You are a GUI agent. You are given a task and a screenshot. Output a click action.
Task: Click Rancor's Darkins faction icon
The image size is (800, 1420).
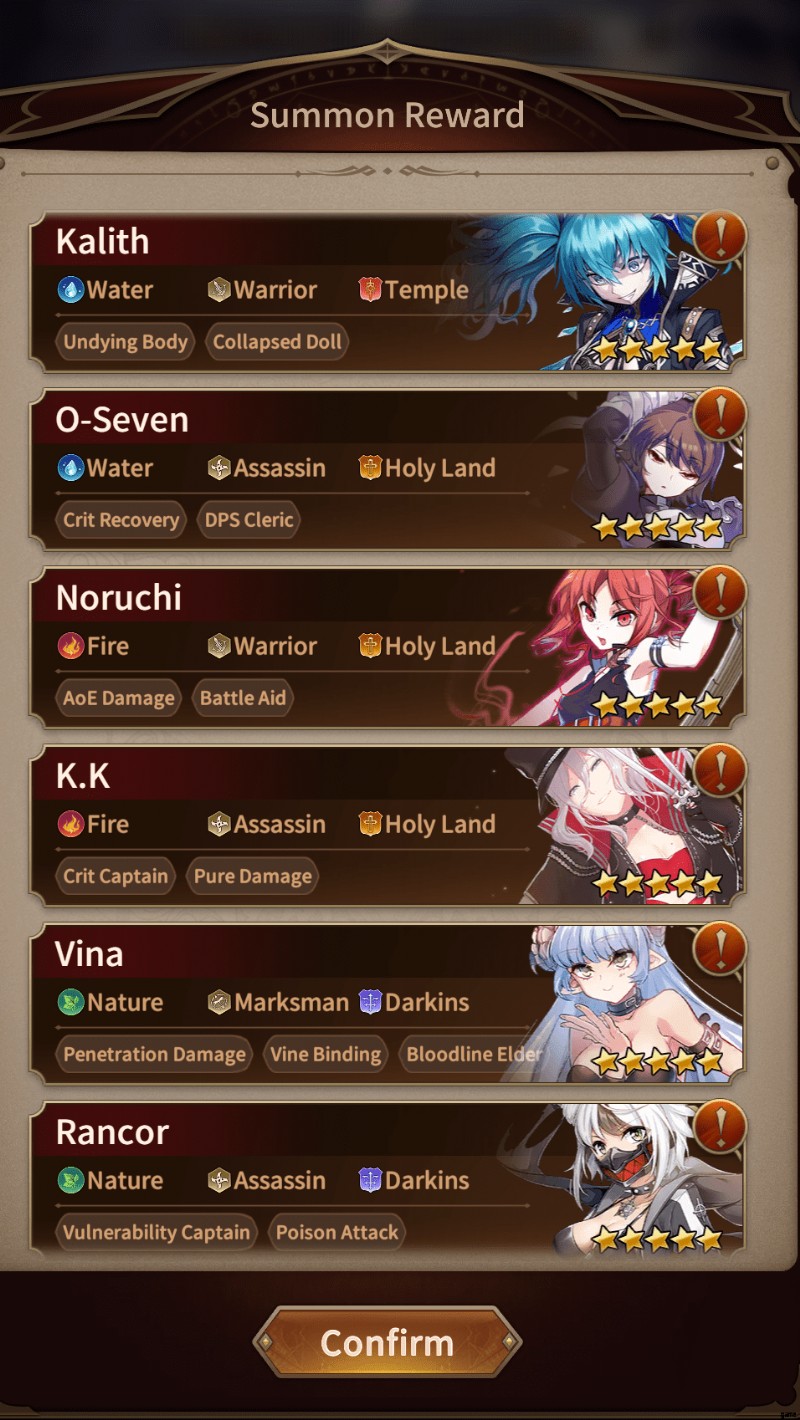(x=370, y=1180)
